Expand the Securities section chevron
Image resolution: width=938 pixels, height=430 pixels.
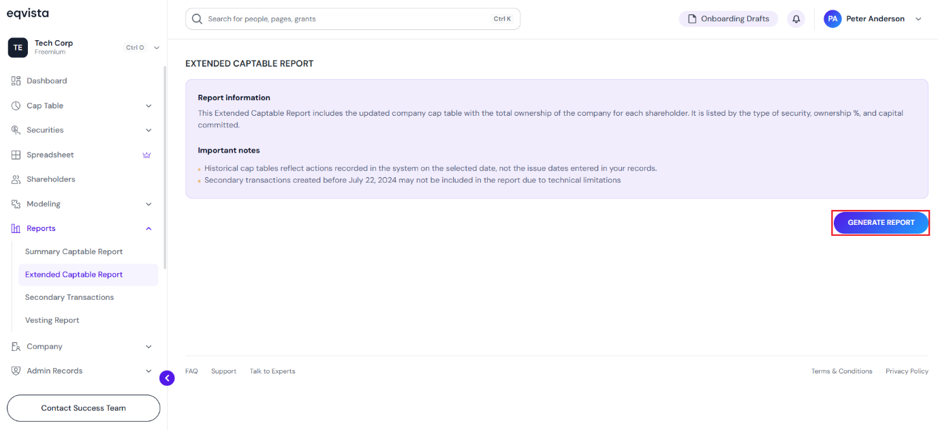(149, 130)
